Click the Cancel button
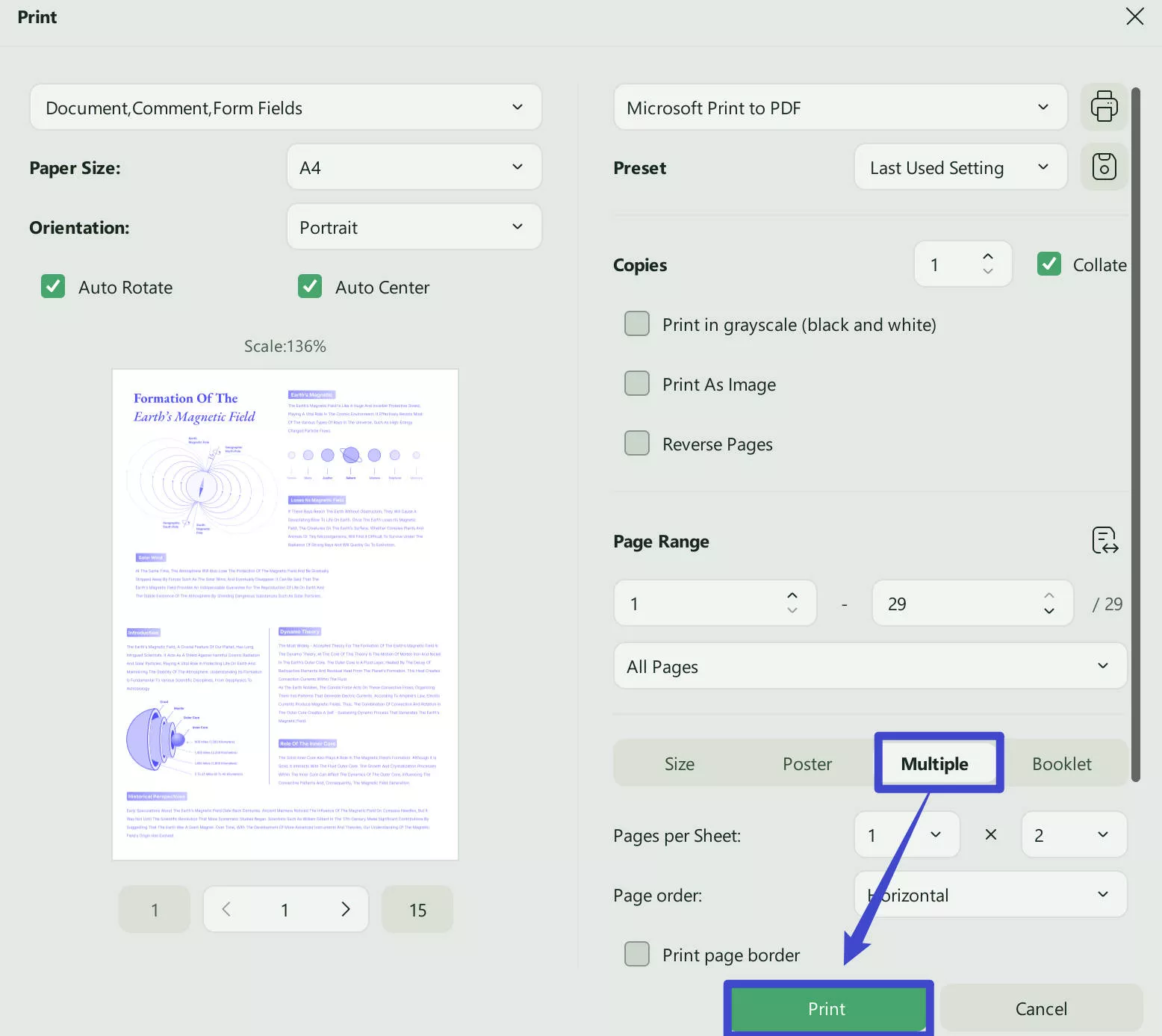The width and height of the screenshot is (1162, 1036). click(1041, 1008)
